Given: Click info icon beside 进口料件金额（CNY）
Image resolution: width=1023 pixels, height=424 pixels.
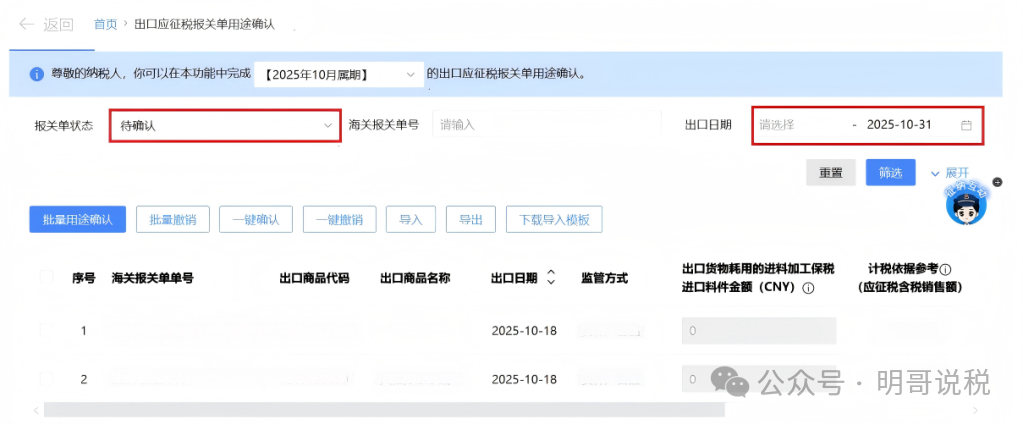Looking at the screenshot, I should pyautogui.click(x=808, y=288).
